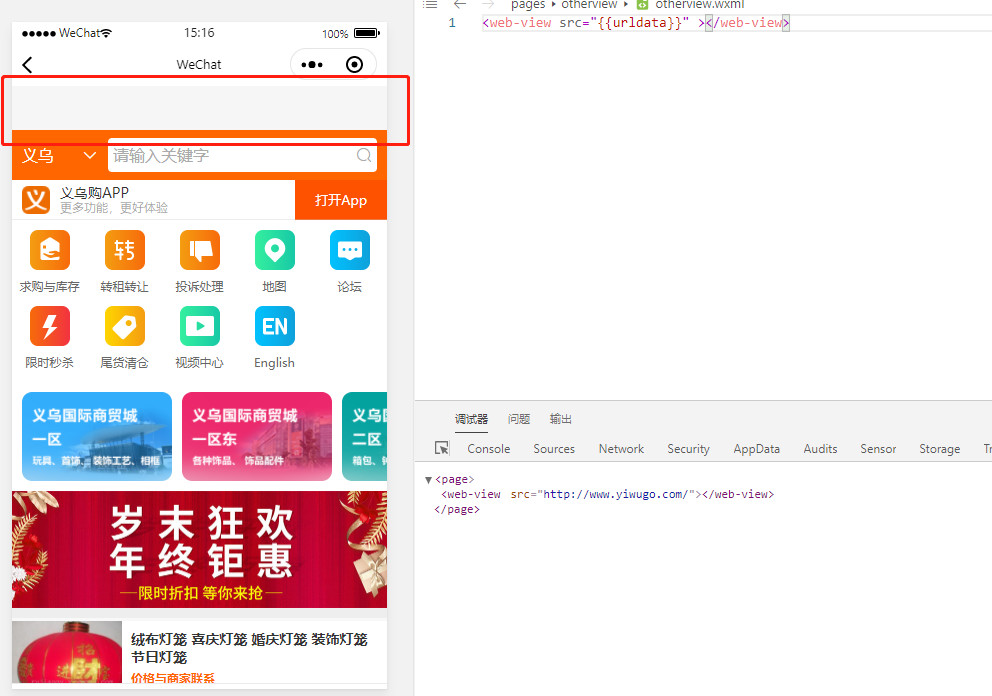Open the 求购与库存 icon

tap(50, 250)
